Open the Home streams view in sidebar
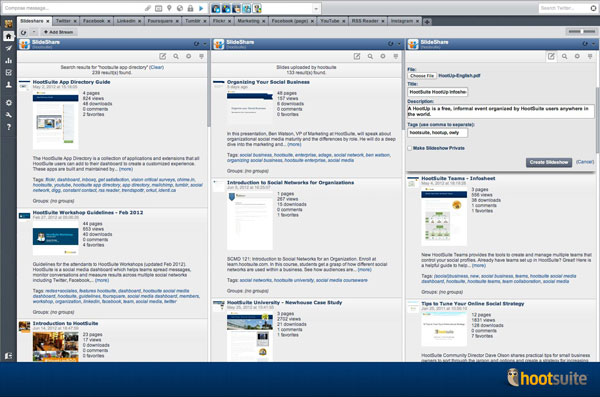The width and height of the screenshot is (600, 397). (8, 36)
